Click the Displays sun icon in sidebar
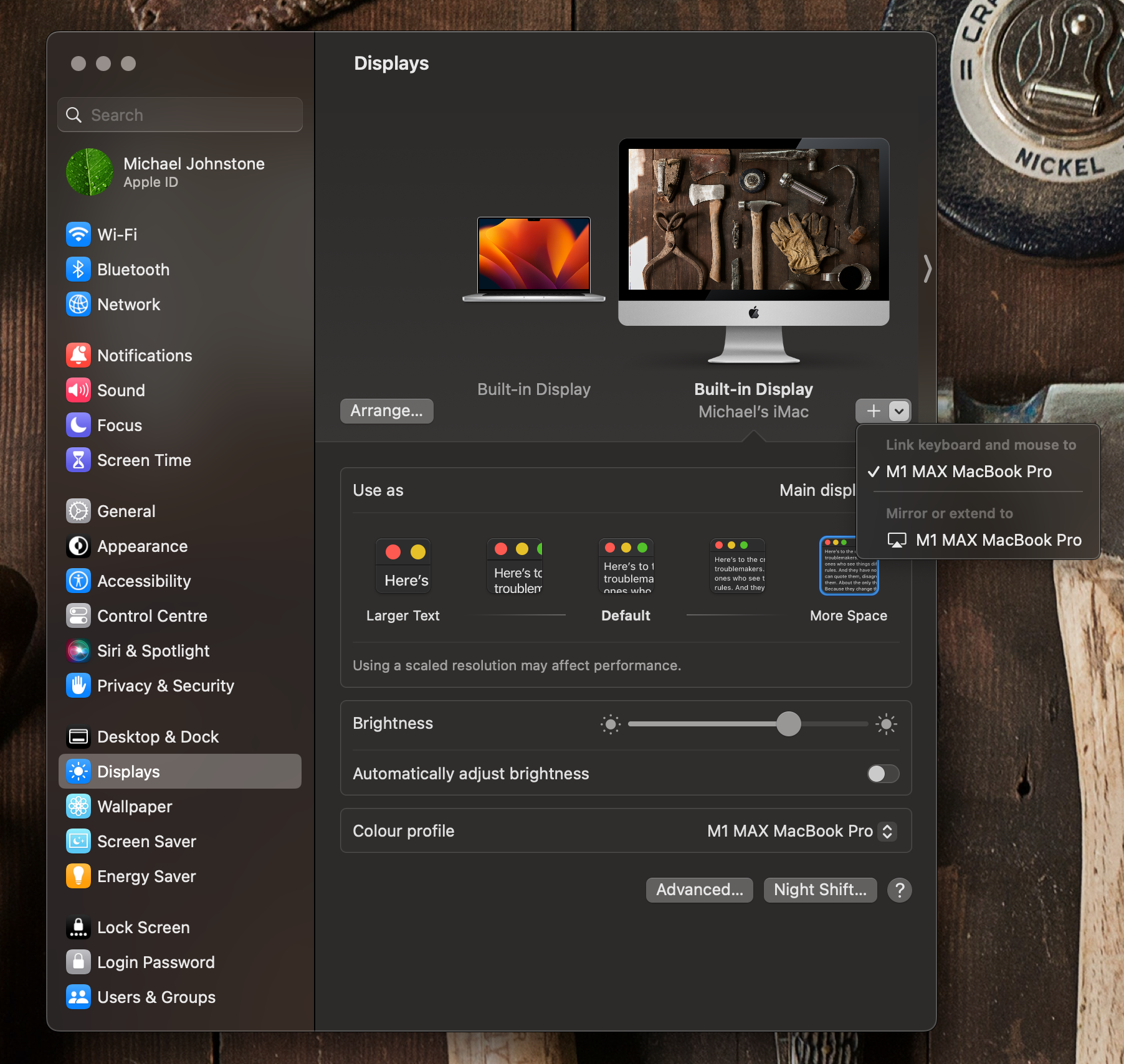 pos(79,772)
